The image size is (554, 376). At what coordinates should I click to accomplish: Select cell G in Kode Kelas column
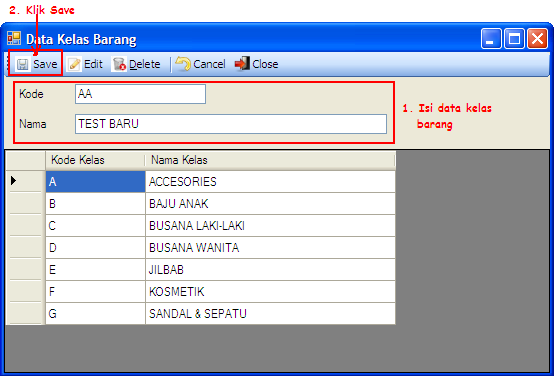95,313
